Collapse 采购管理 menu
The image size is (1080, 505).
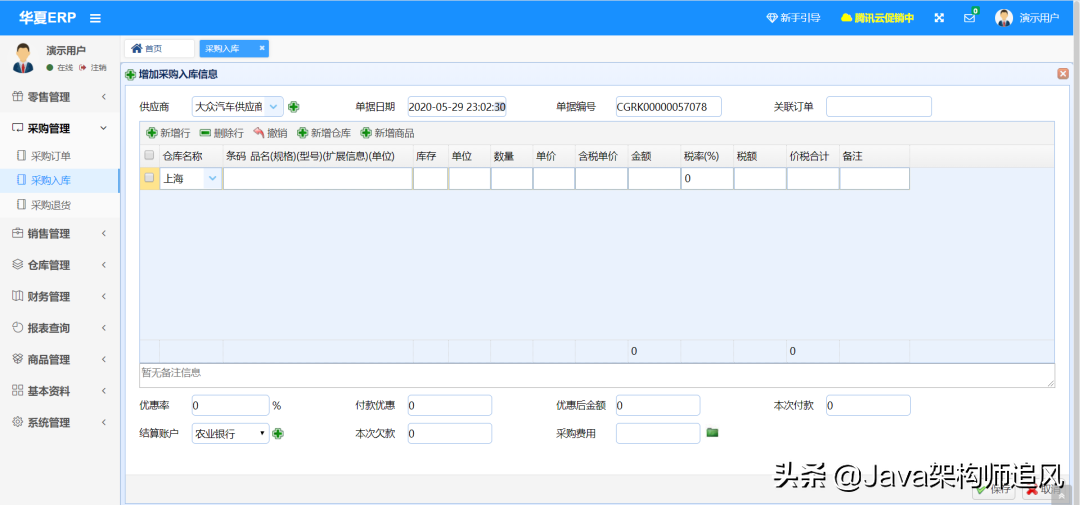coord(60,128)
